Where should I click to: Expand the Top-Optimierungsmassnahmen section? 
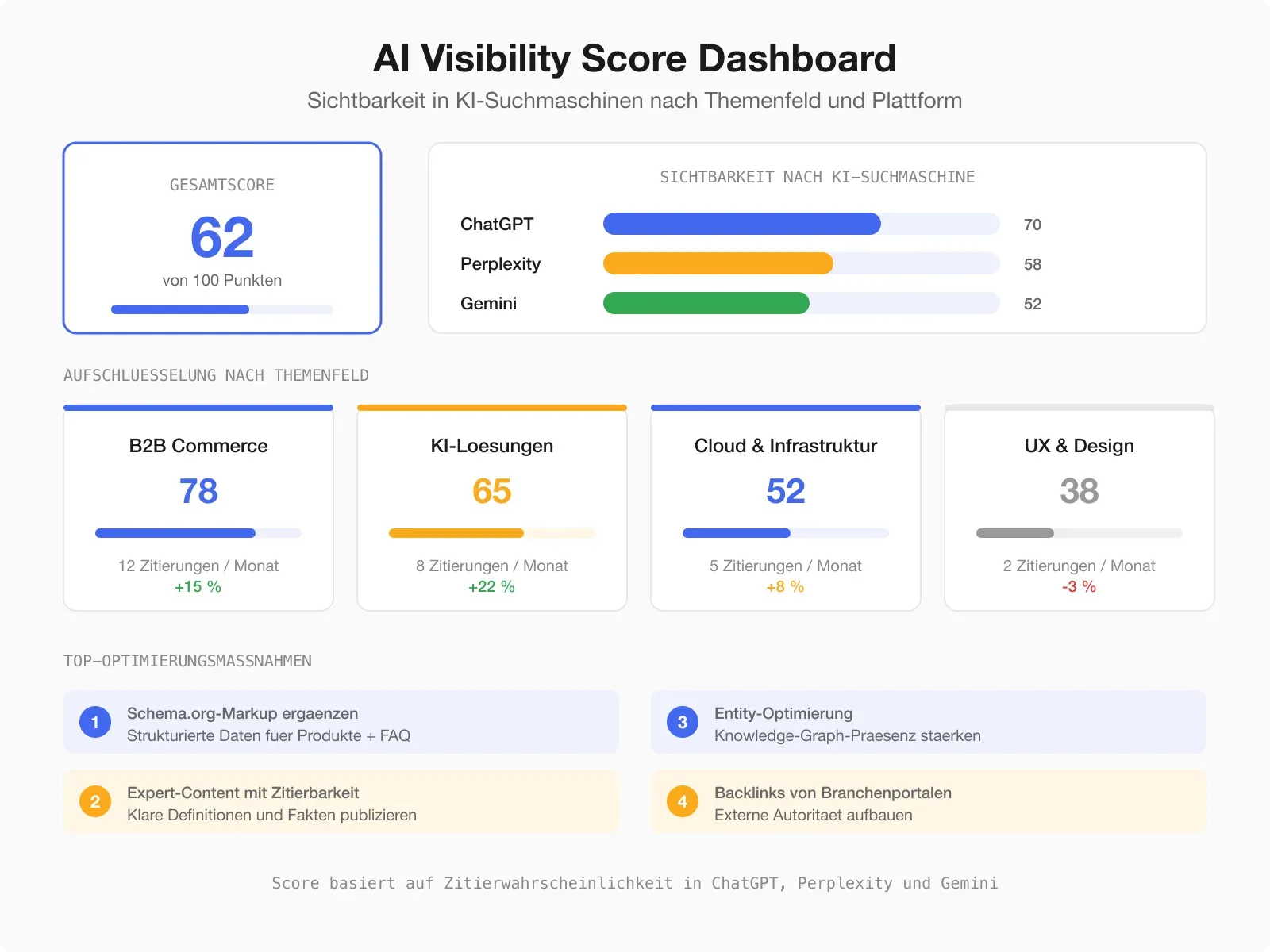(x=188, y=660)
